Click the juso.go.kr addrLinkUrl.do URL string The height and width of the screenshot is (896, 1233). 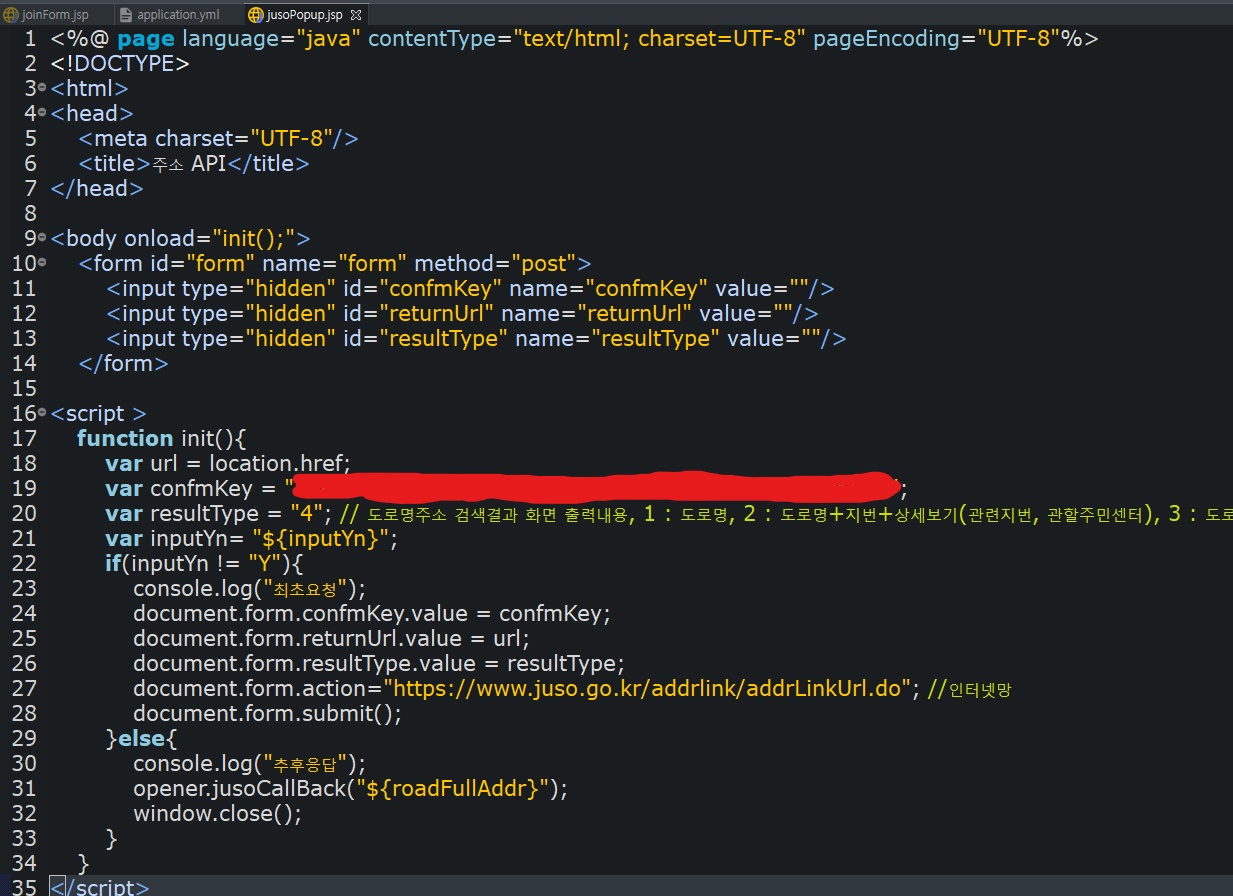647,688
